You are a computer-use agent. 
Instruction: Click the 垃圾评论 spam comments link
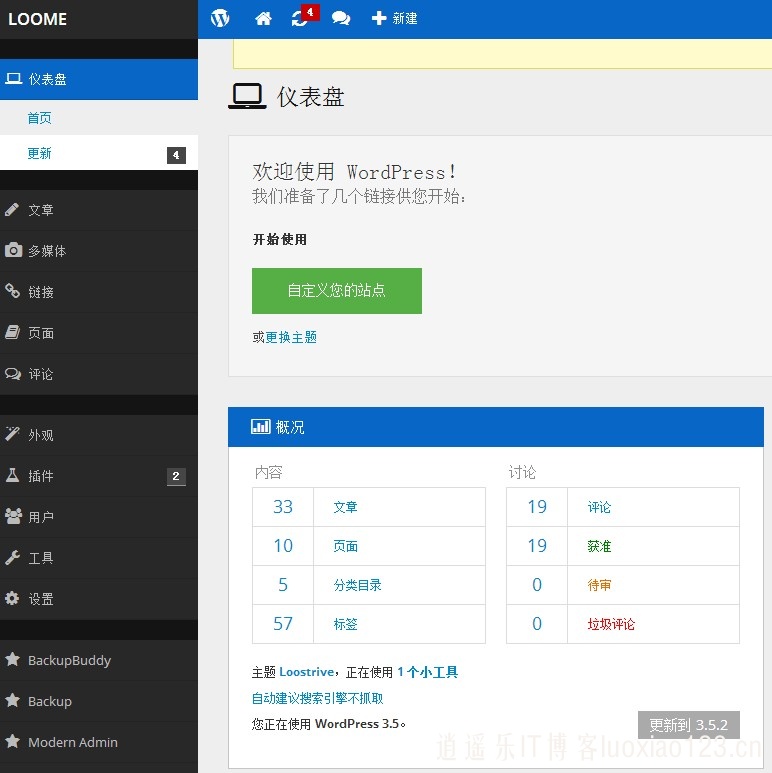coord(611,625)
